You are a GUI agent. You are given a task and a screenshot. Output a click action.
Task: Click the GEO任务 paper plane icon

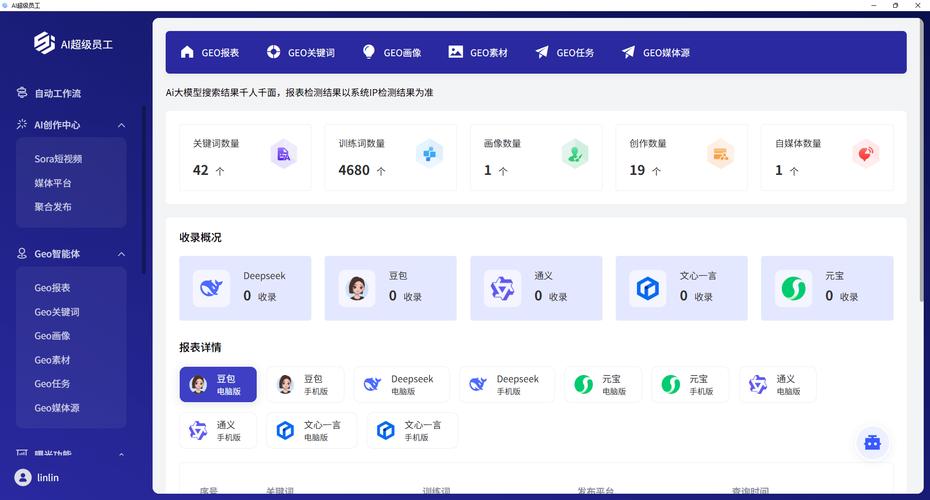coord(542,52)
